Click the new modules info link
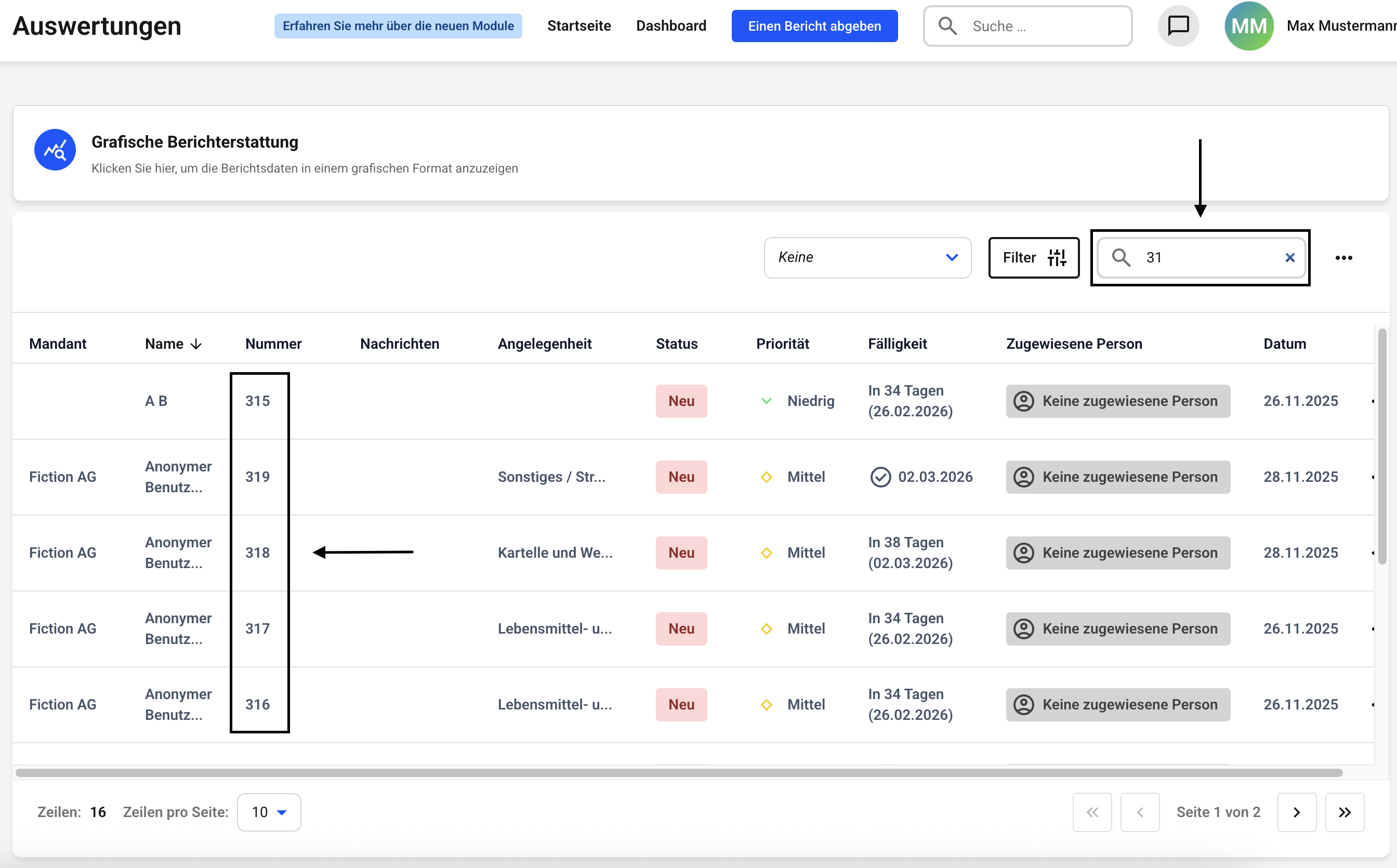The height and width of the screenshot is (868, 1397). [398, 26]
